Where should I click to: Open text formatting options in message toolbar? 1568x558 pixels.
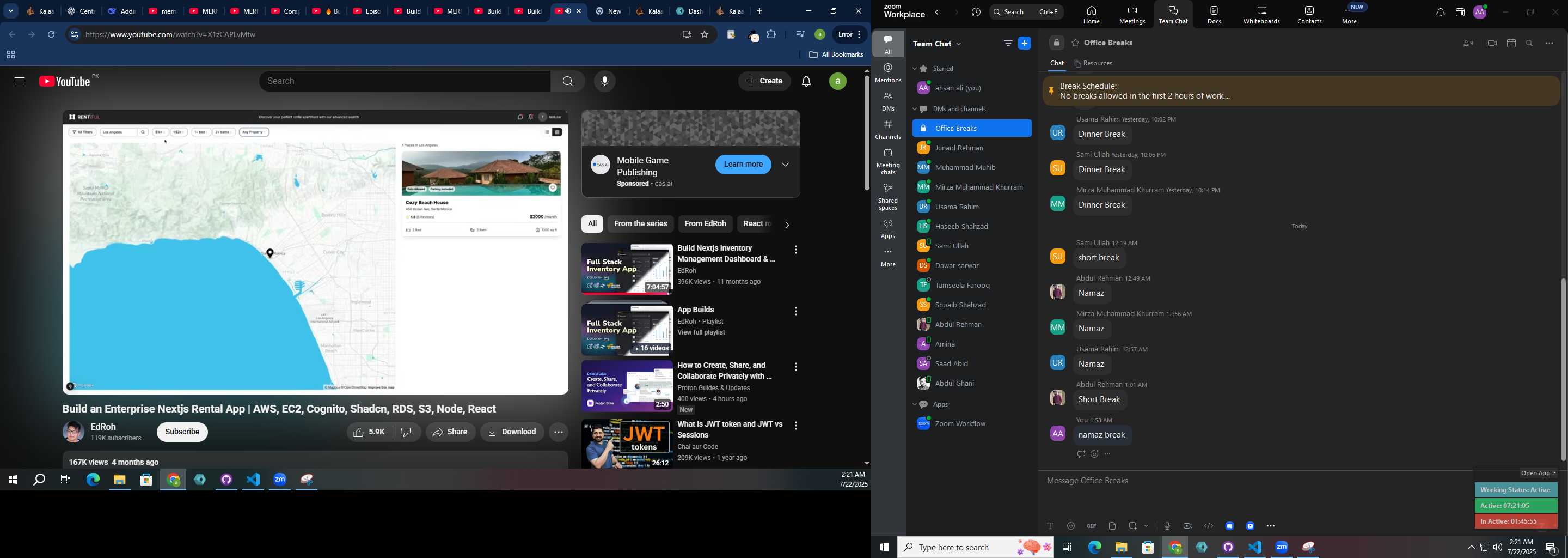[x=1050, y=526]
